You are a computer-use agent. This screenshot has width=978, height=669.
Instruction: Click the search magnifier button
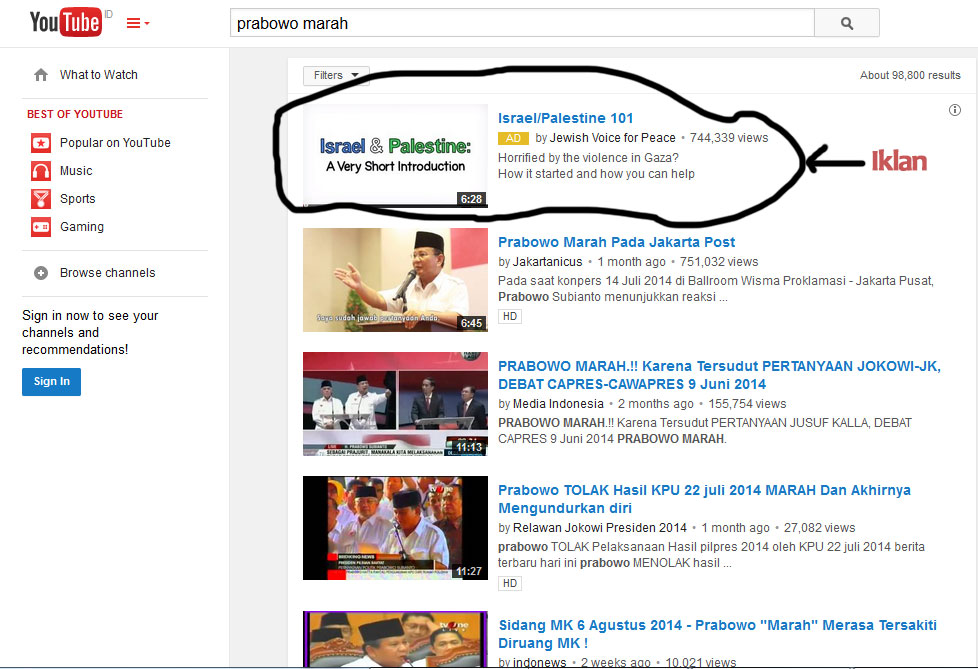pos(846,23)
